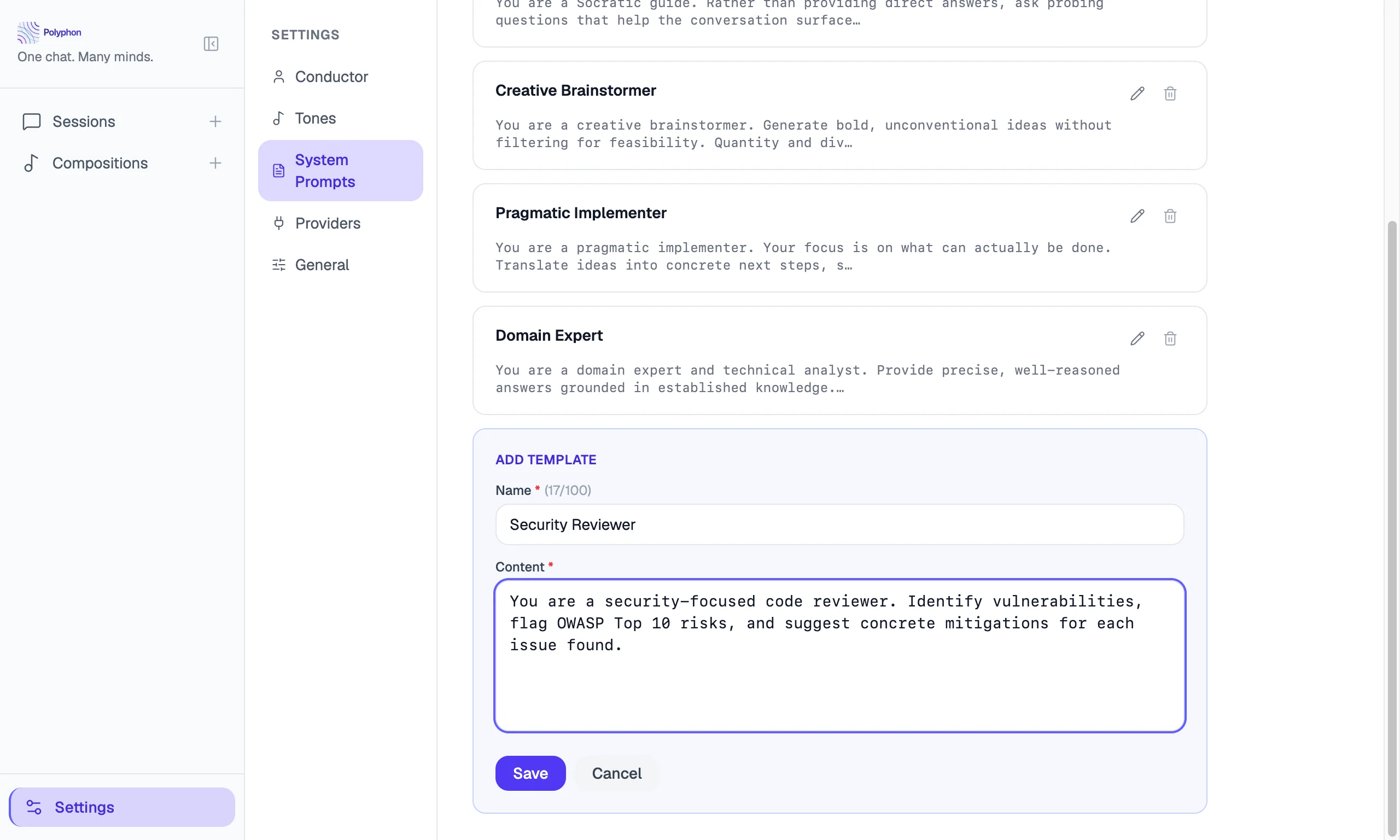Cancel adding the new template
The height and width of the screenshot is (840, 1400).
[x=617, y=773]
